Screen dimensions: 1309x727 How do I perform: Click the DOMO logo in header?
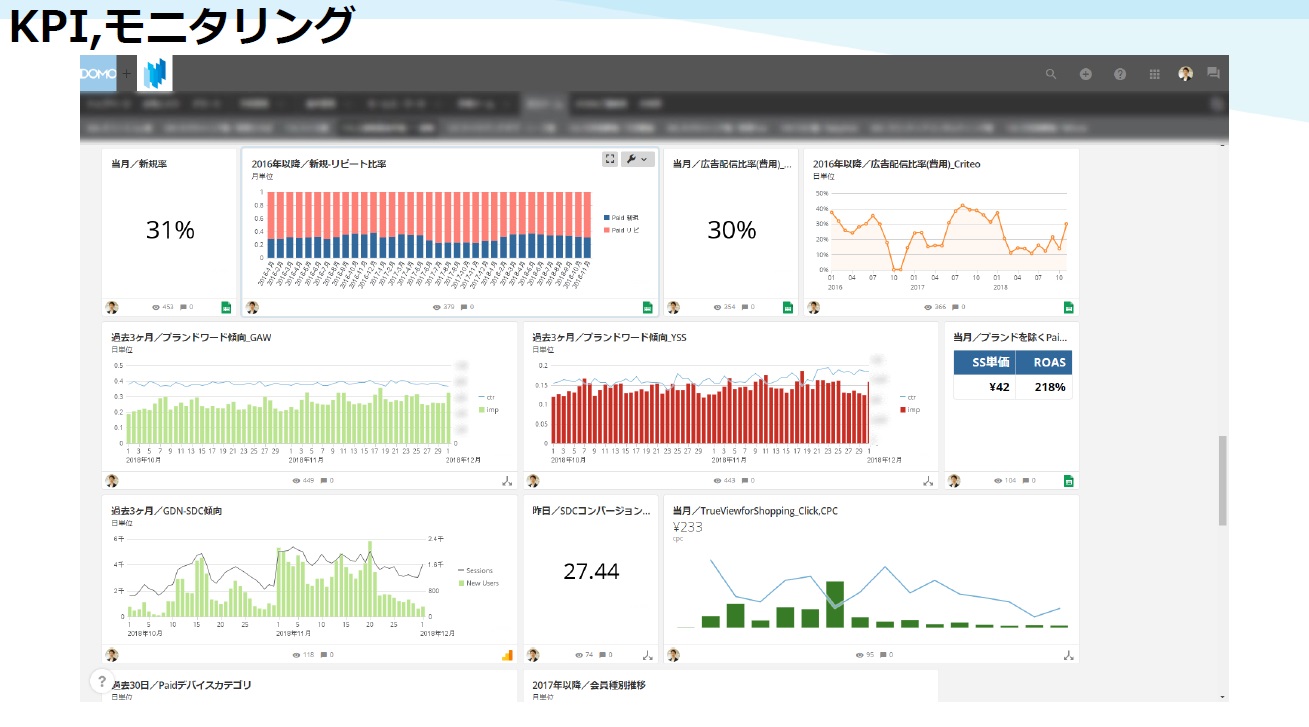tap(98, 73)
